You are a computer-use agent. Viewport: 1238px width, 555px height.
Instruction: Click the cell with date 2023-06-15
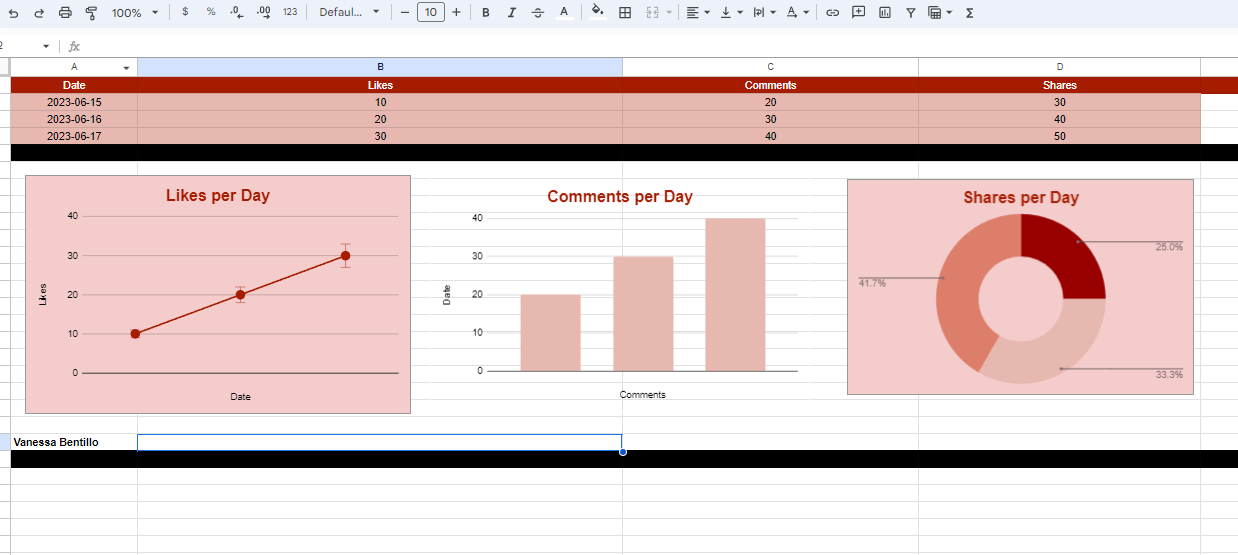tap(74, 102)
